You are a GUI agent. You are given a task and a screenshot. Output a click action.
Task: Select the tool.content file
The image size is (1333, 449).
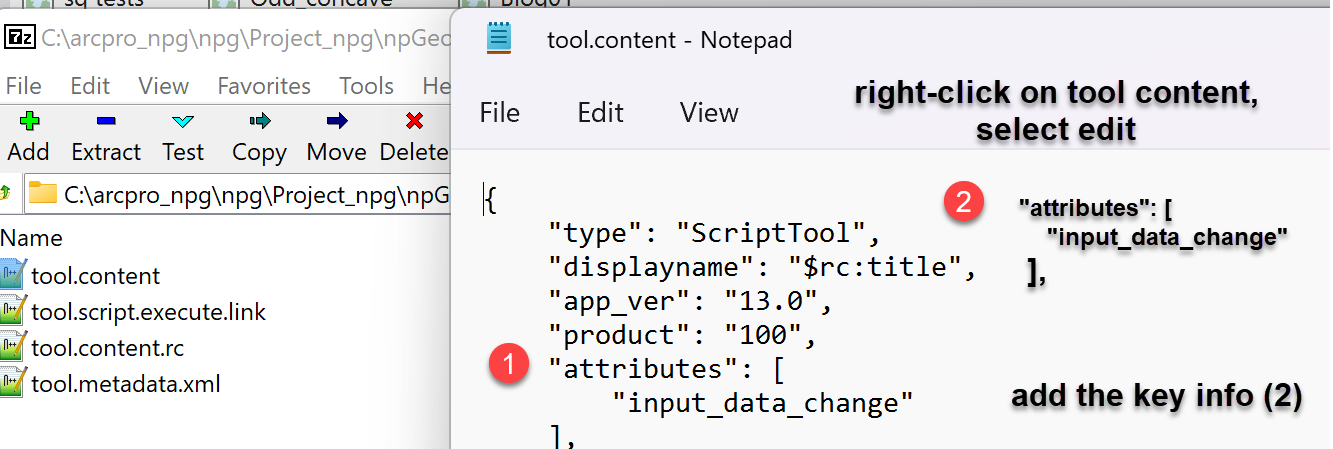point(95,275)
